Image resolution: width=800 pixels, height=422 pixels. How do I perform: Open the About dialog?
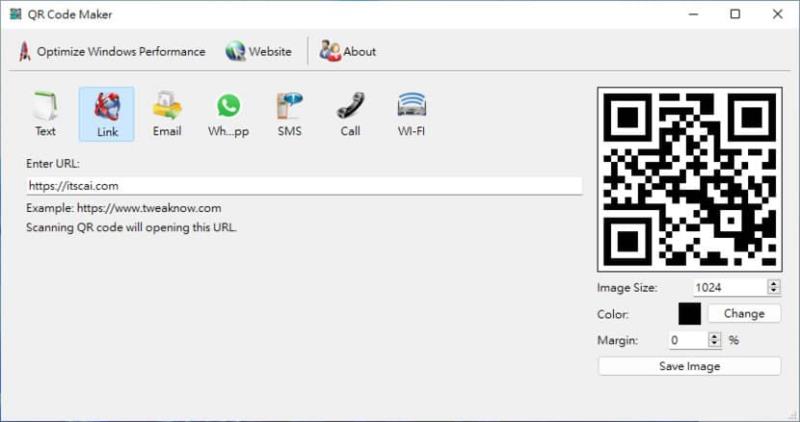pyautogui.click(x=348, y=51)
